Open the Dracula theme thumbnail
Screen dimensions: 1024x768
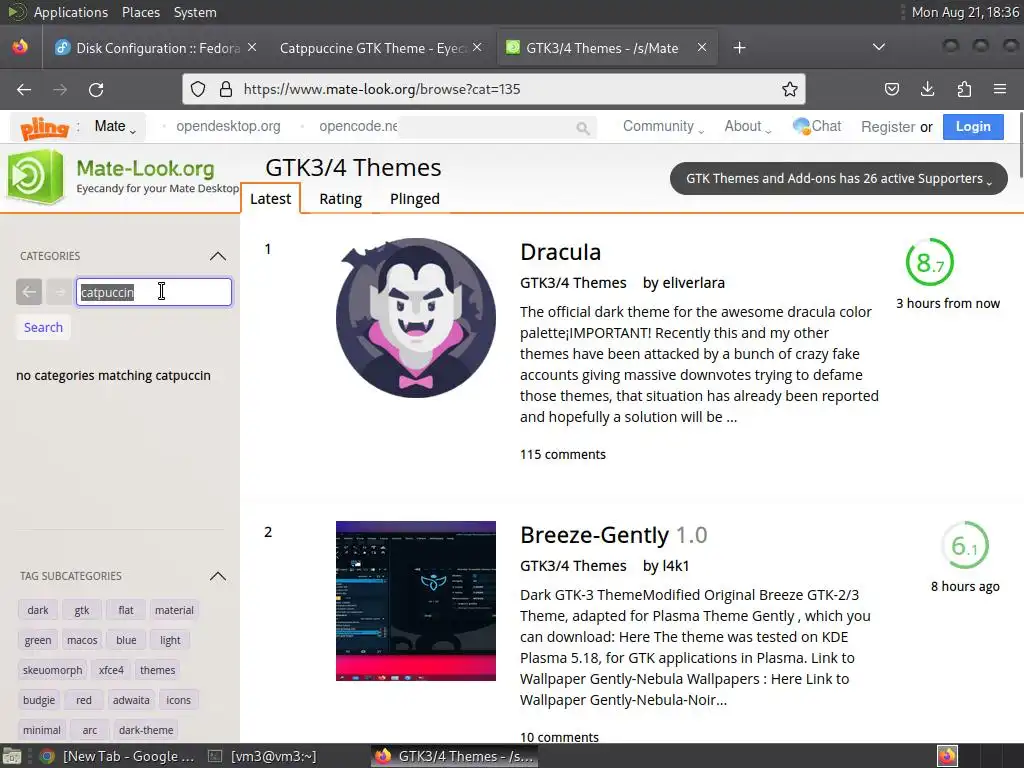coord(415,318)
